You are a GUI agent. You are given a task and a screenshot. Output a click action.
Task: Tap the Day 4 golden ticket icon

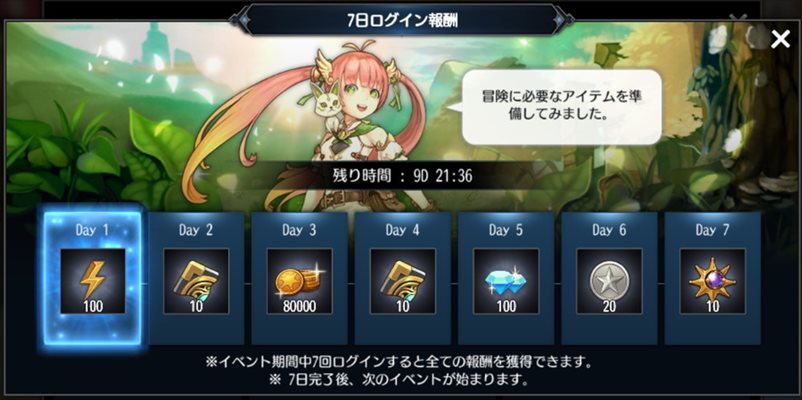(403, 281)
